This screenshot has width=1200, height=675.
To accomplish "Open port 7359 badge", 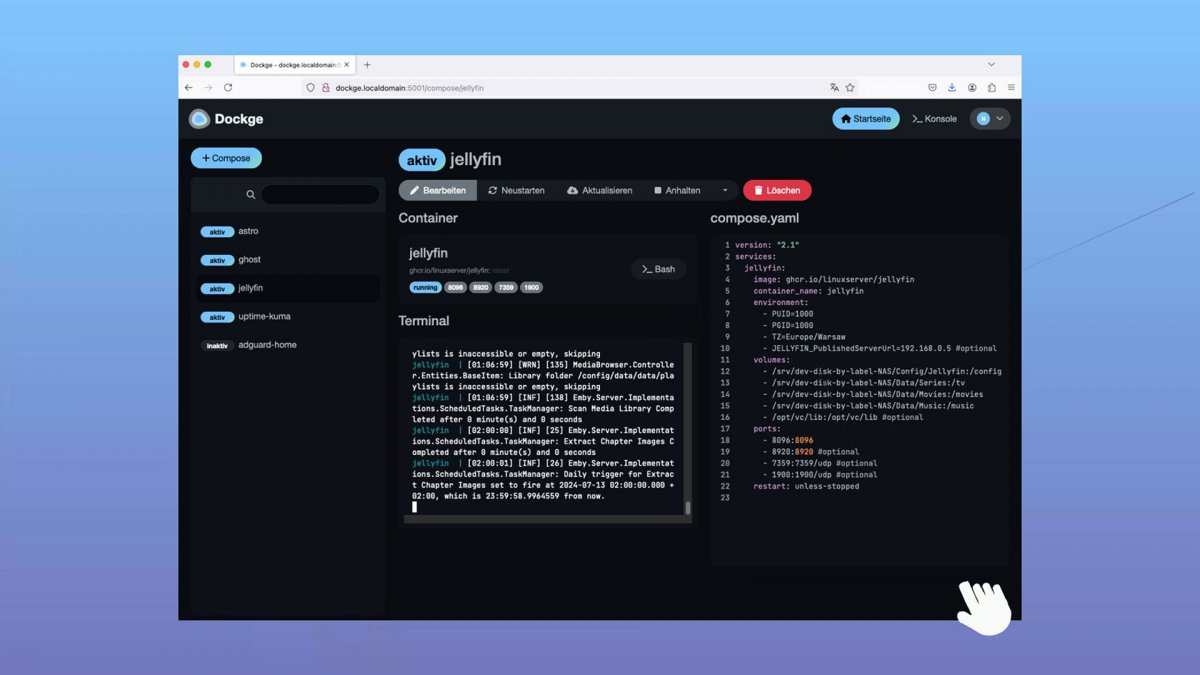I will click(506, 288).
